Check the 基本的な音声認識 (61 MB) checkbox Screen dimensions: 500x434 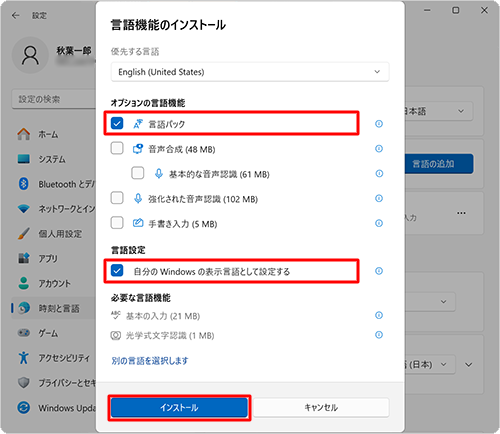[x=138, y=173]
